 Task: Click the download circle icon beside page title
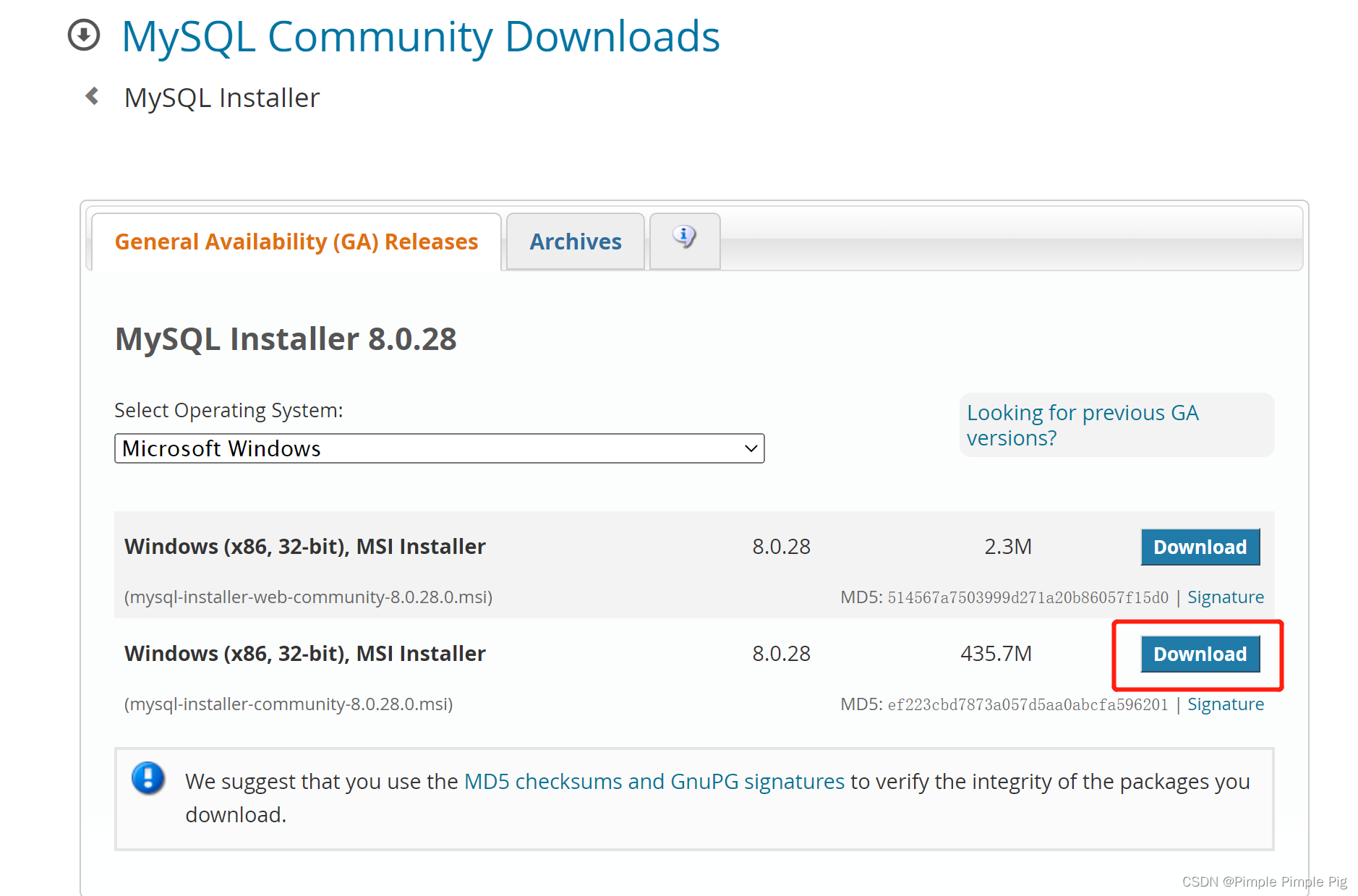[x=84, y=35]
